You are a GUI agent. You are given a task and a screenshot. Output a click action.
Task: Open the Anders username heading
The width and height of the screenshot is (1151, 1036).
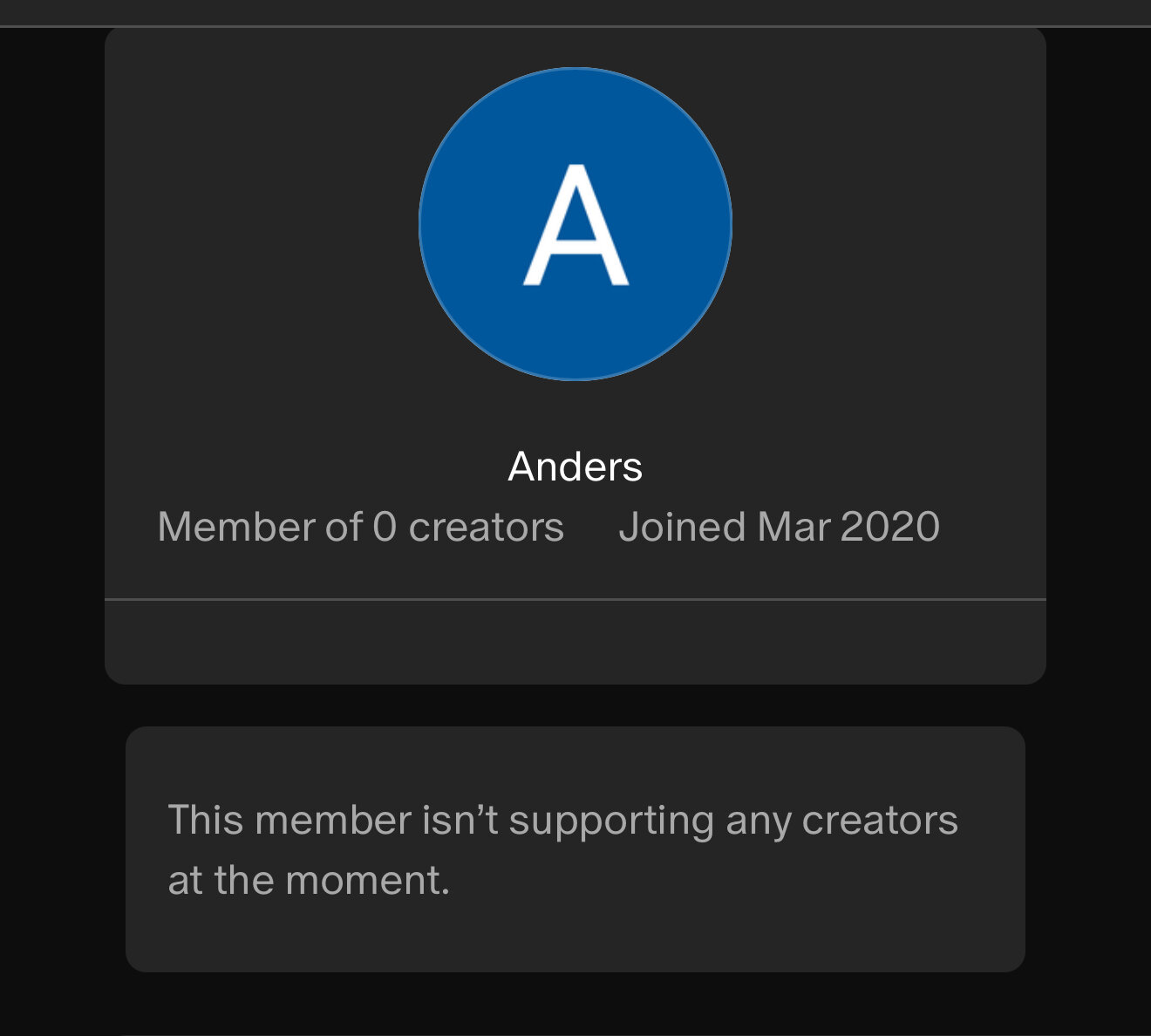(575, 467)
